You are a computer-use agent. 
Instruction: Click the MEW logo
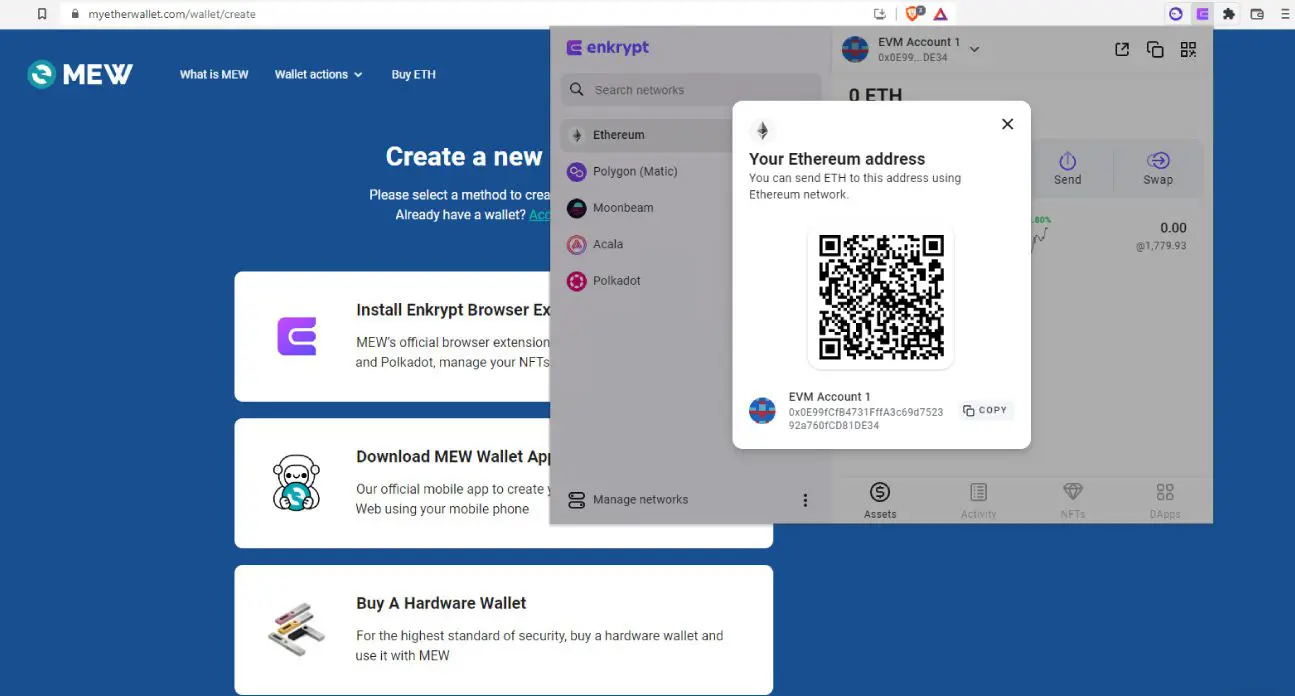click(80, 74)
